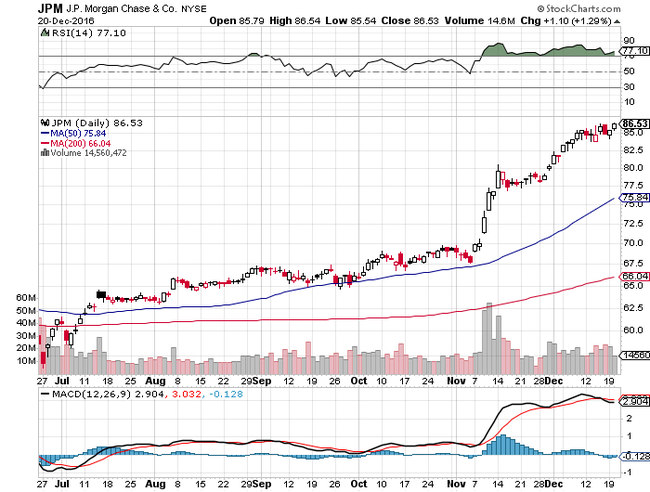Image resolution: width=650 pixels, height=492 pixels.
Task: Click the RSI 77.10 value tag on the right axis
Action: [x=635, y=51]
